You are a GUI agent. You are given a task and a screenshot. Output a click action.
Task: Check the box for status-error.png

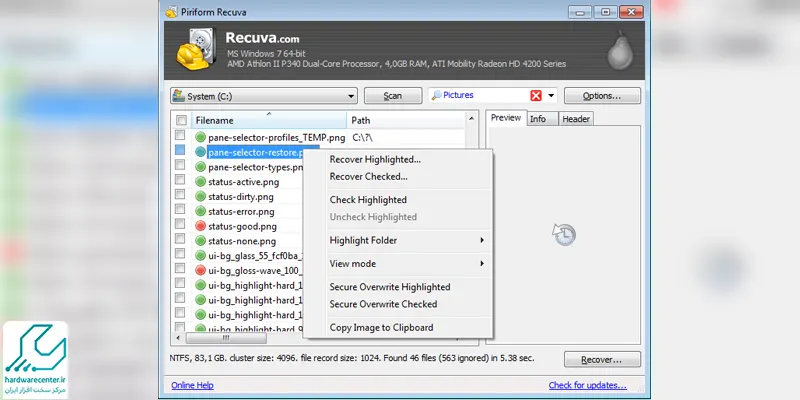(180, 209)
